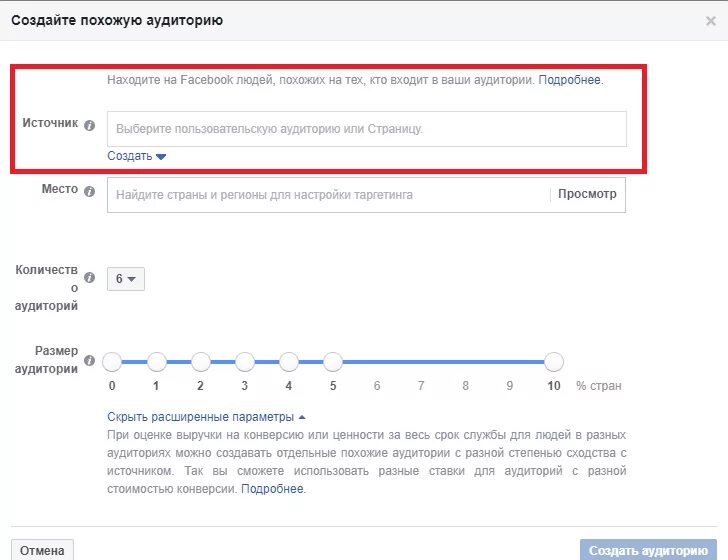The height and width of the screenshot is (560, 728).
Task: Open the number of audiences dropdown showing 6
Action: pyautogui.click(x=126, y=279)
